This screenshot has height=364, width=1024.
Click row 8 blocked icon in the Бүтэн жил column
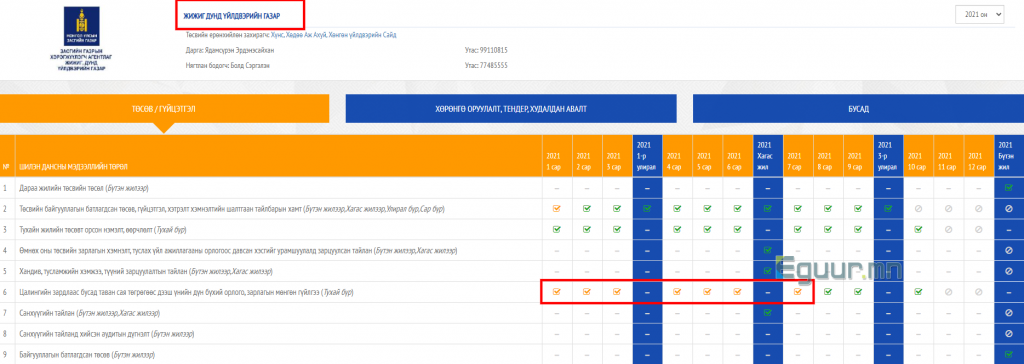click(1009, 334)
